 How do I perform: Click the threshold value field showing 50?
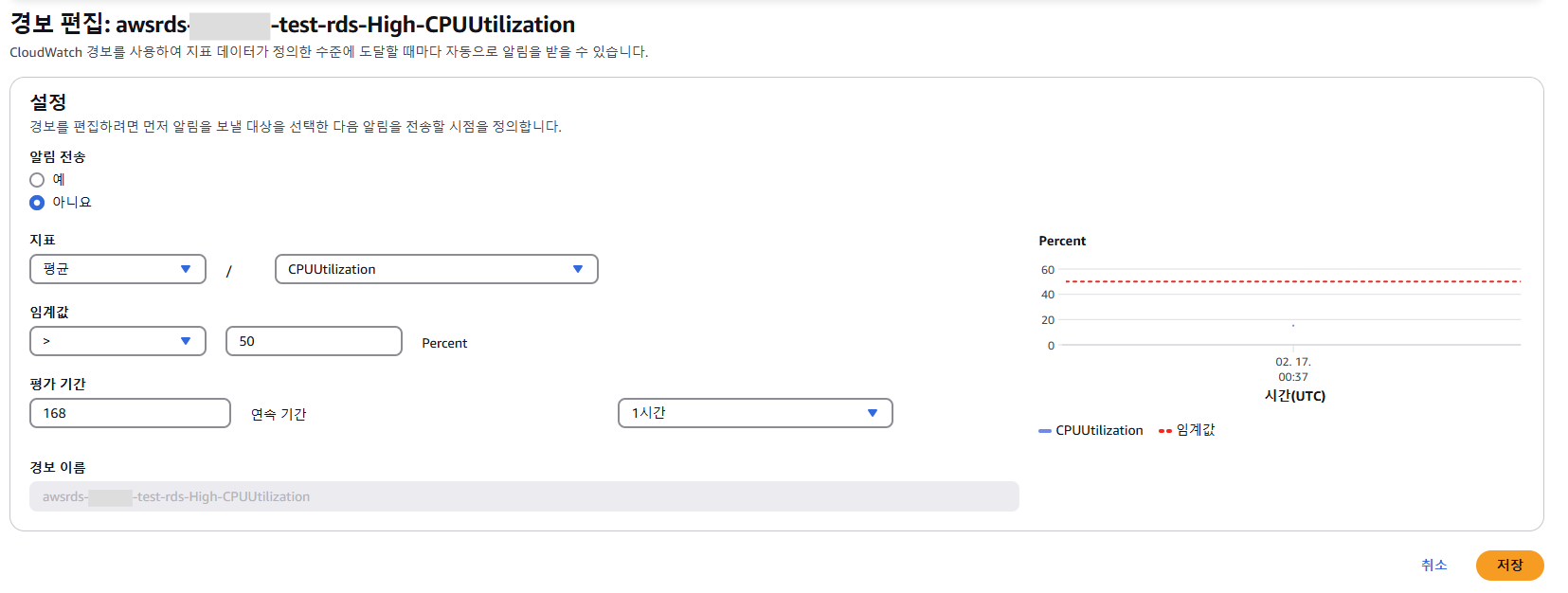tap(314, 341)
